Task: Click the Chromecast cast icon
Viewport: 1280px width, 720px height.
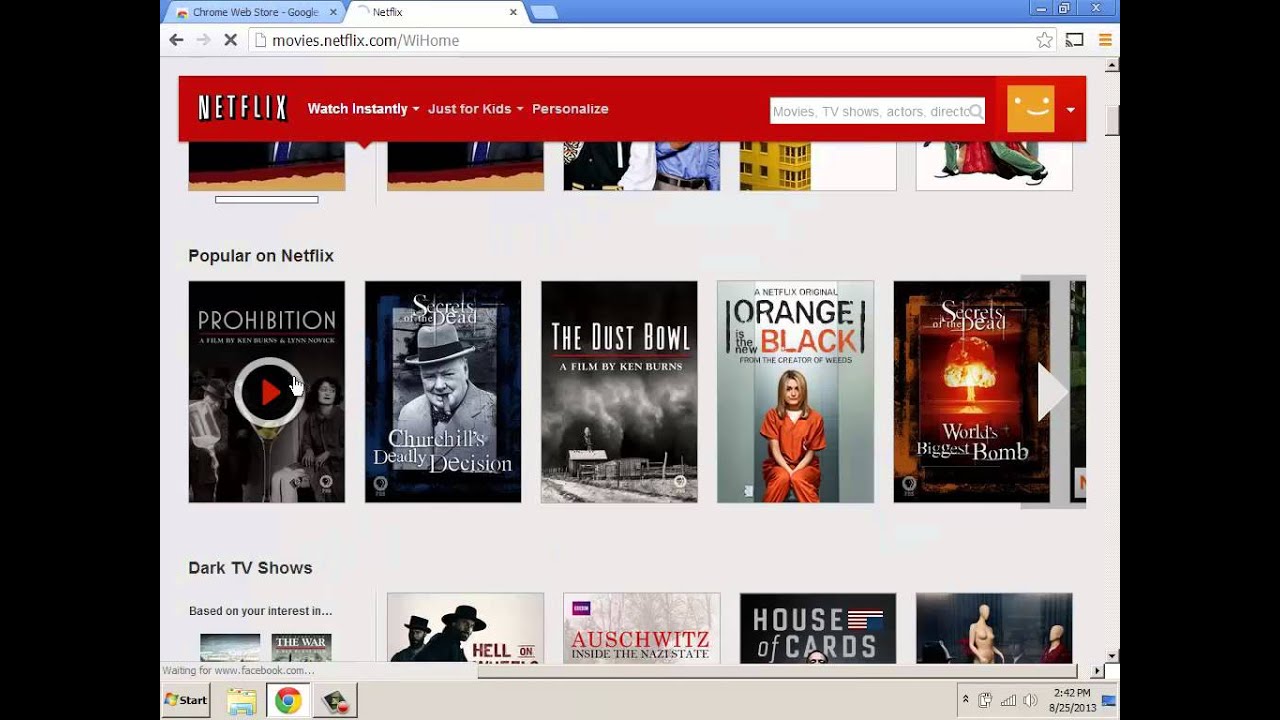Action: tap(1075, 40)
